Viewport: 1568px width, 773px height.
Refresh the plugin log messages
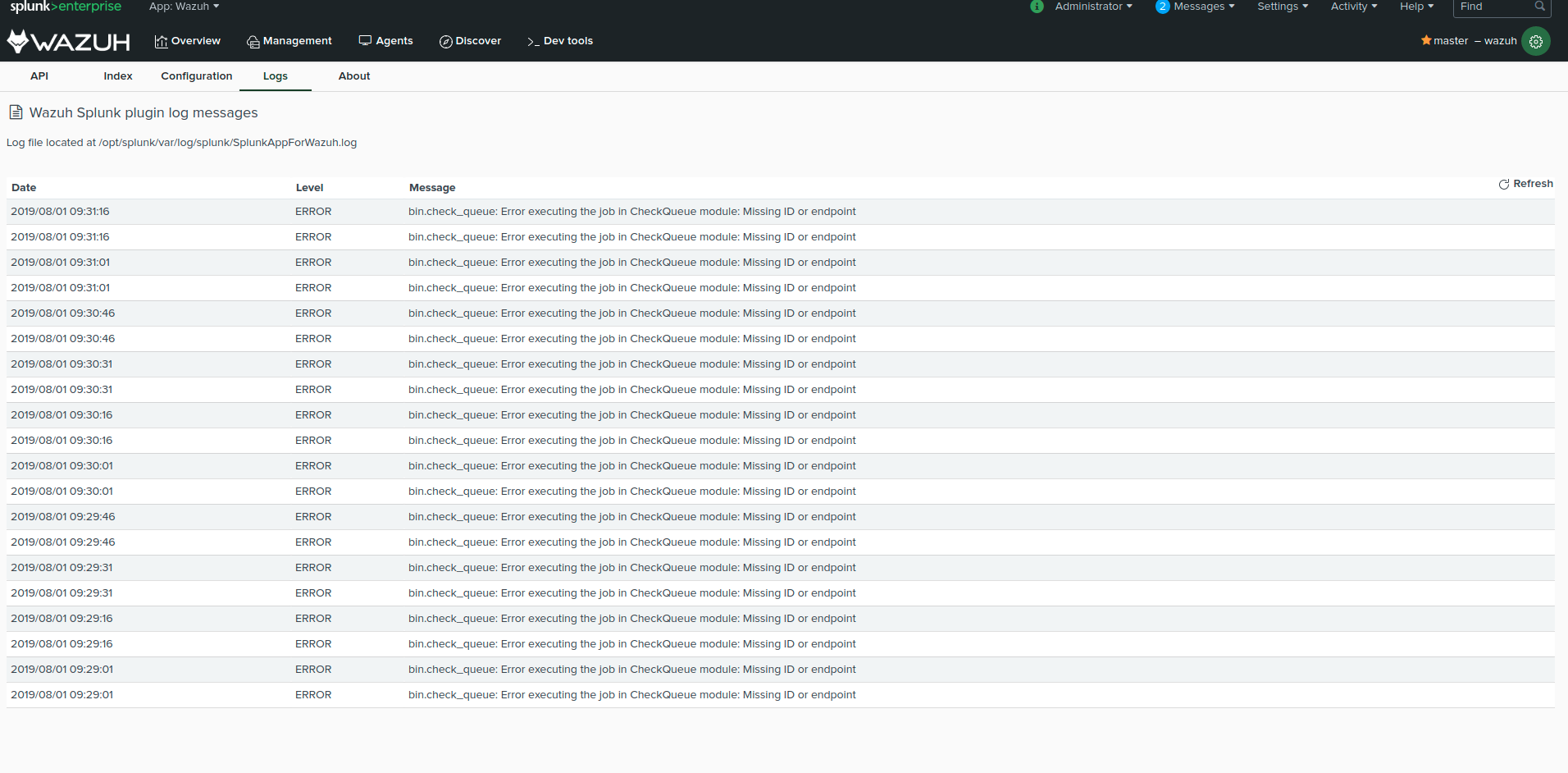tap(1525, 184)
